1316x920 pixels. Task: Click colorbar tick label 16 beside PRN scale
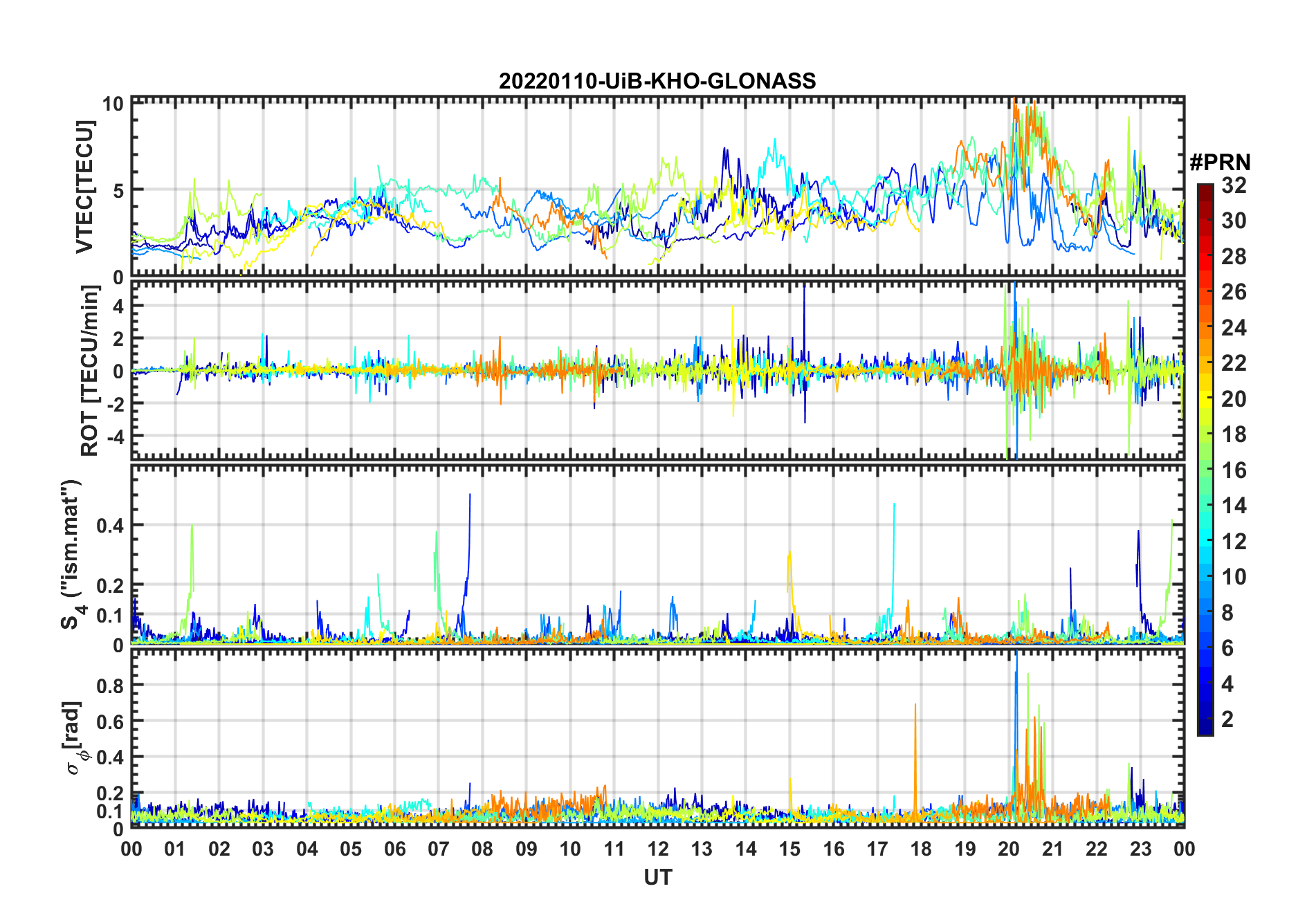1234,470
